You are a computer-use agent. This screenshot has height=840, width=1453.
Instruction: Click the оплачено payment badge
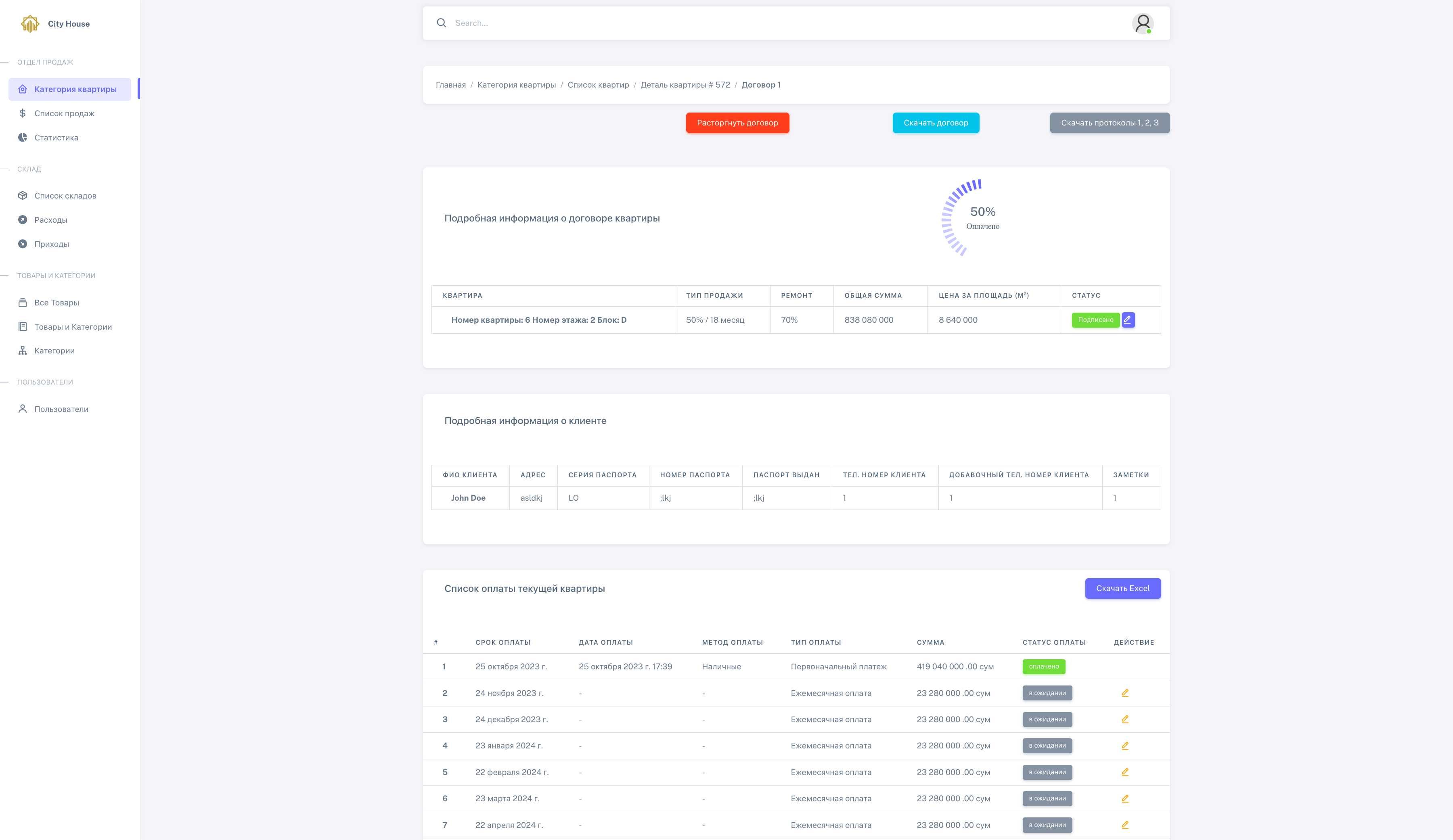1044,667
